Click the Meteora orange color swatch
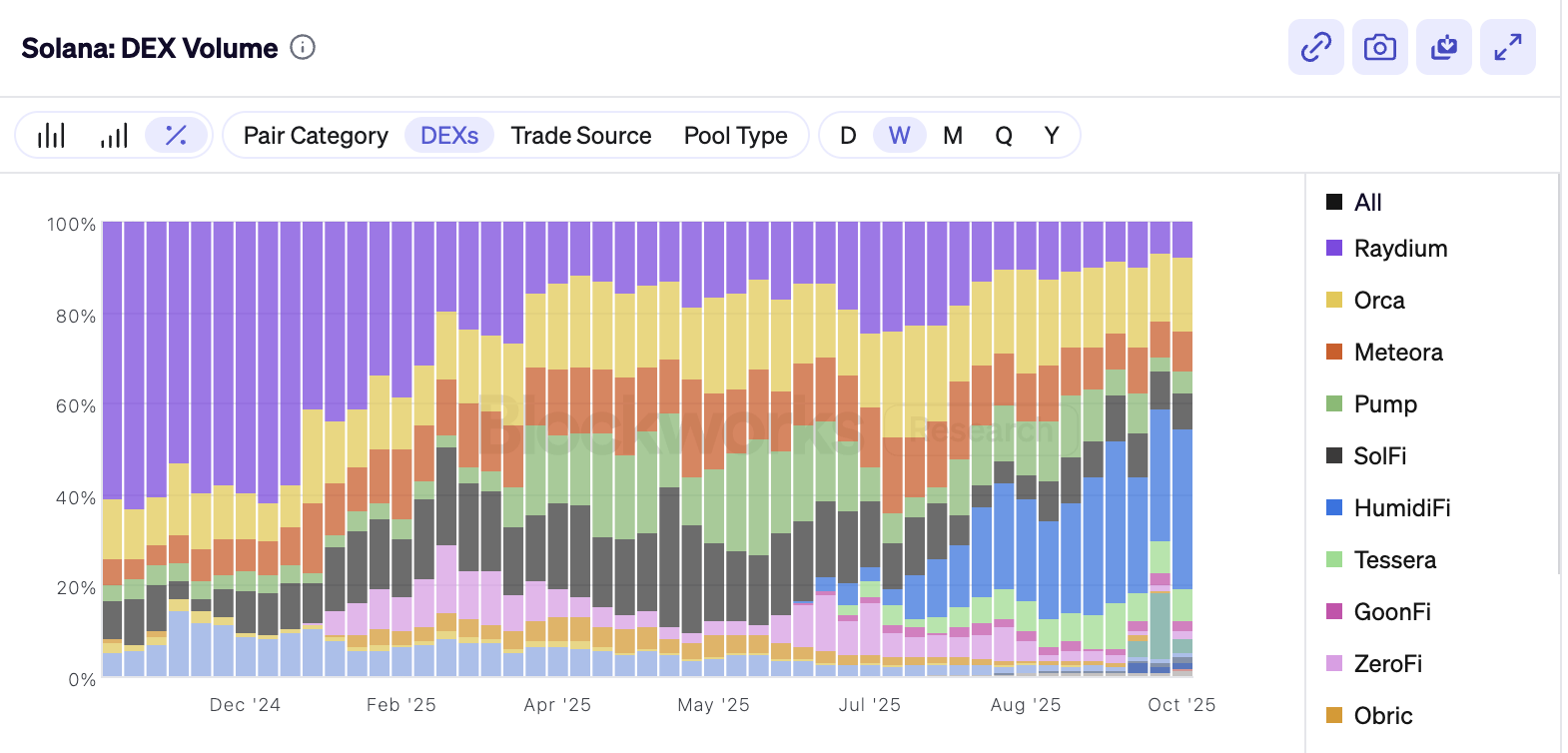 (x=1334, y=352)
